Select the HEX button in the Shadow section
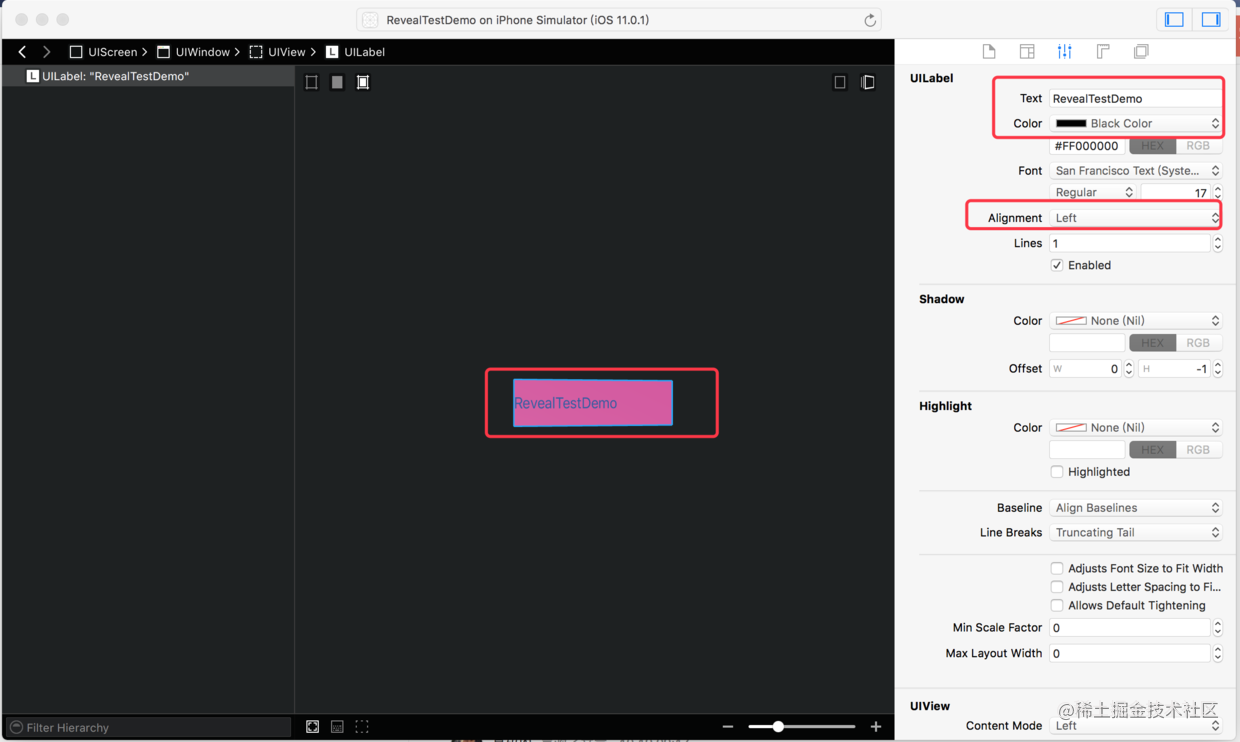The height and width of the screenshot is (742, 1240). tap(1152, 343)
